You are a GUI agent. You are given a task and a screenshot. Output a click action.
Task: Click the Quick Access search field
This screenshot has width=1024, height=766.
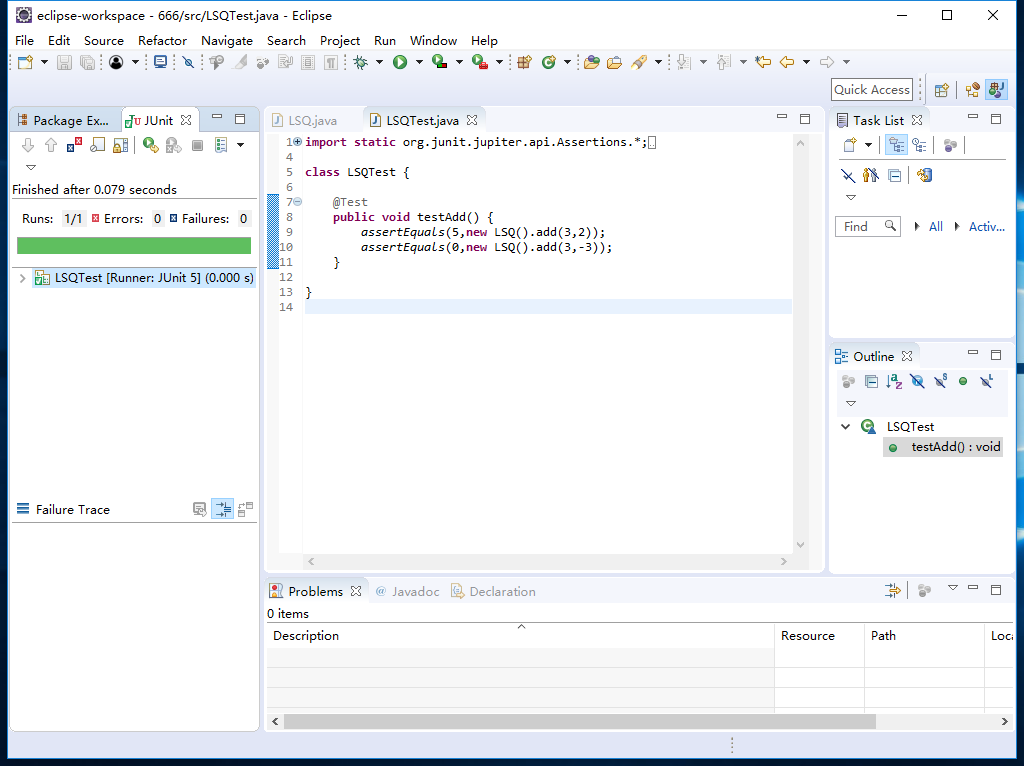[x=872, y=90]
